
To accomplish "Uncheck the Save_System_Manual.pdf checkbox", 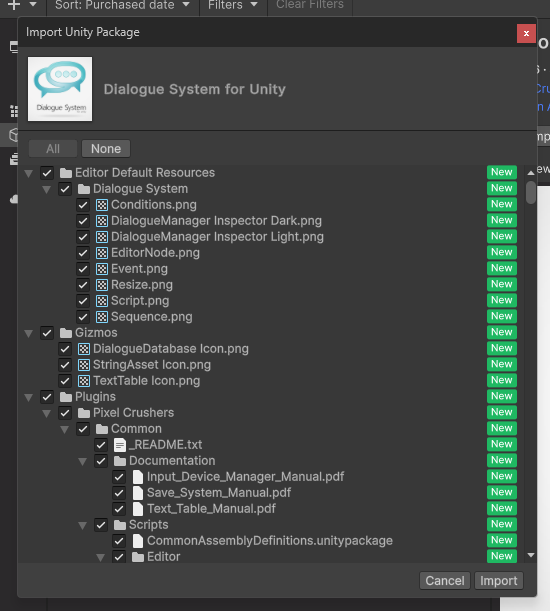I will [x=118, y=493].
